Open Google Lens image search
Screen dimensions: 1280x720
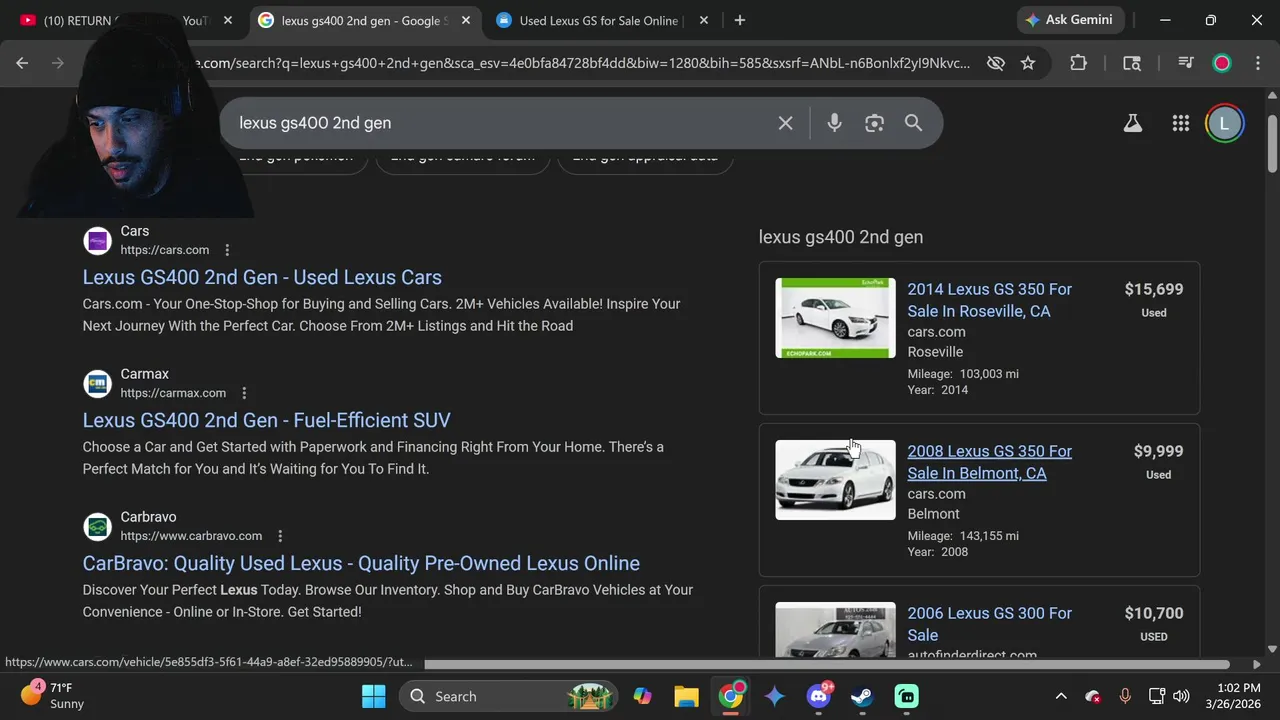(x=874, y=123)
